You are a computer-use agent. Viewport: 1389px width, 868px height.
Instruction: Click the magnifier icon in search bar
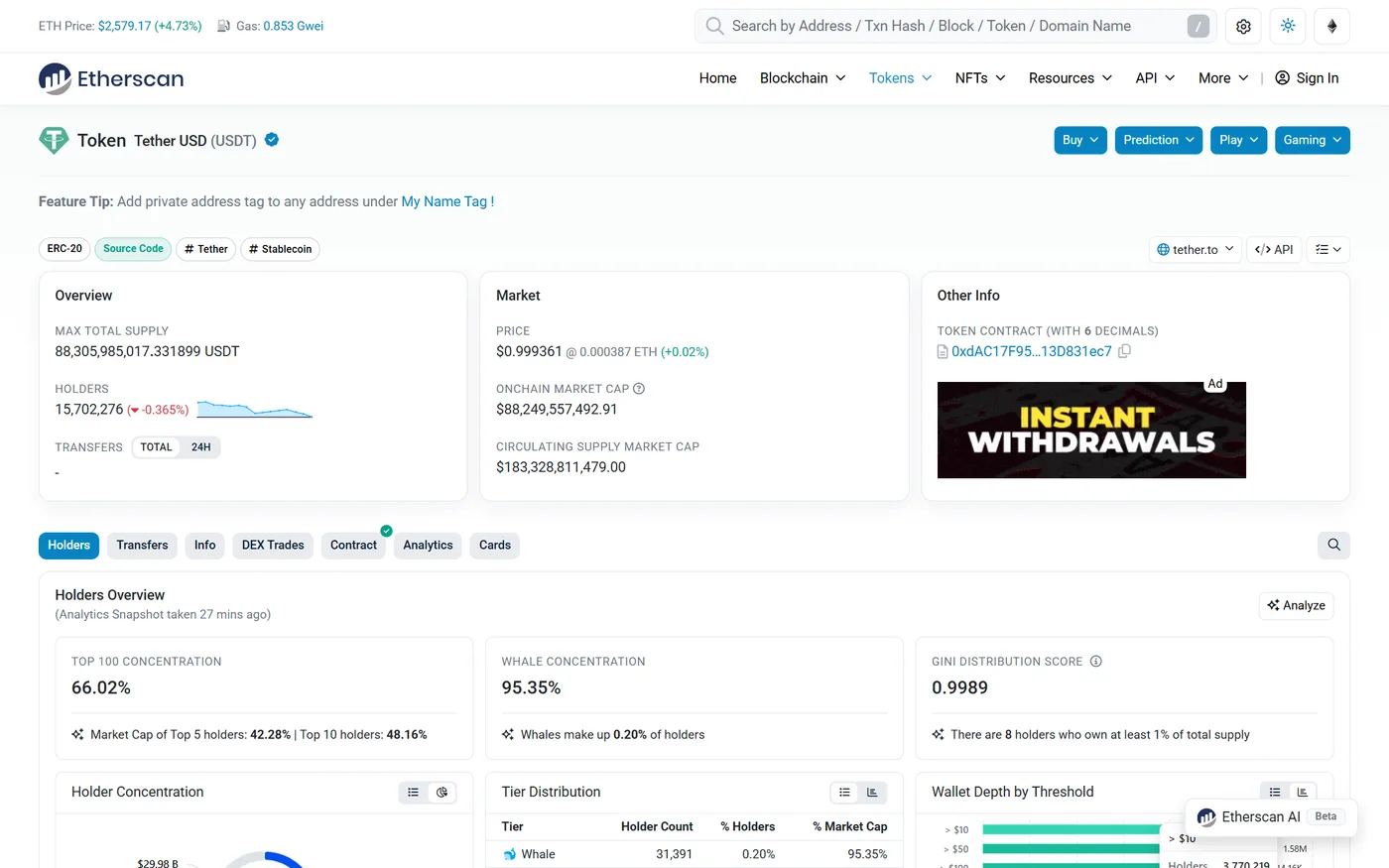714,26
